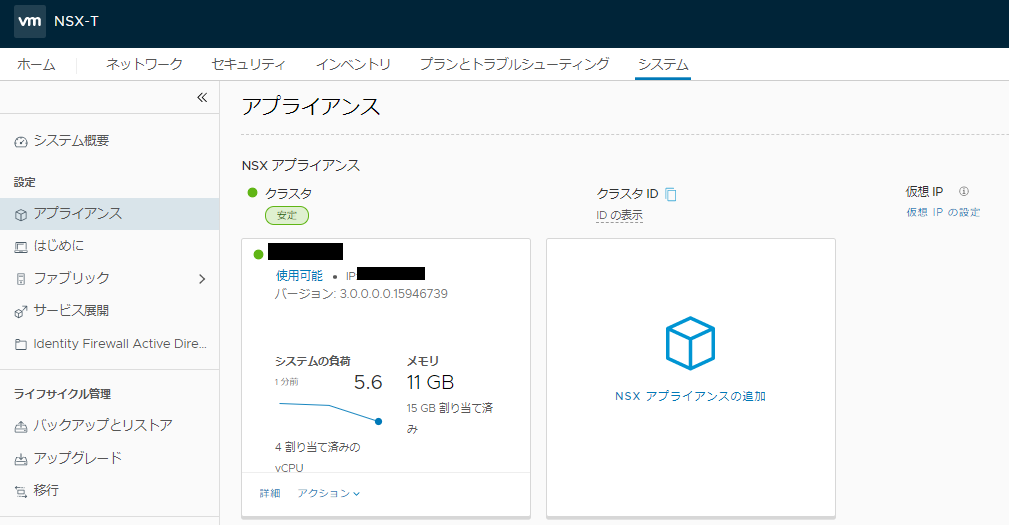The image size is (1009, 525).
Task: Click the はじめに laptop icon
Action: pyautogui.click(x=21, y=246)
